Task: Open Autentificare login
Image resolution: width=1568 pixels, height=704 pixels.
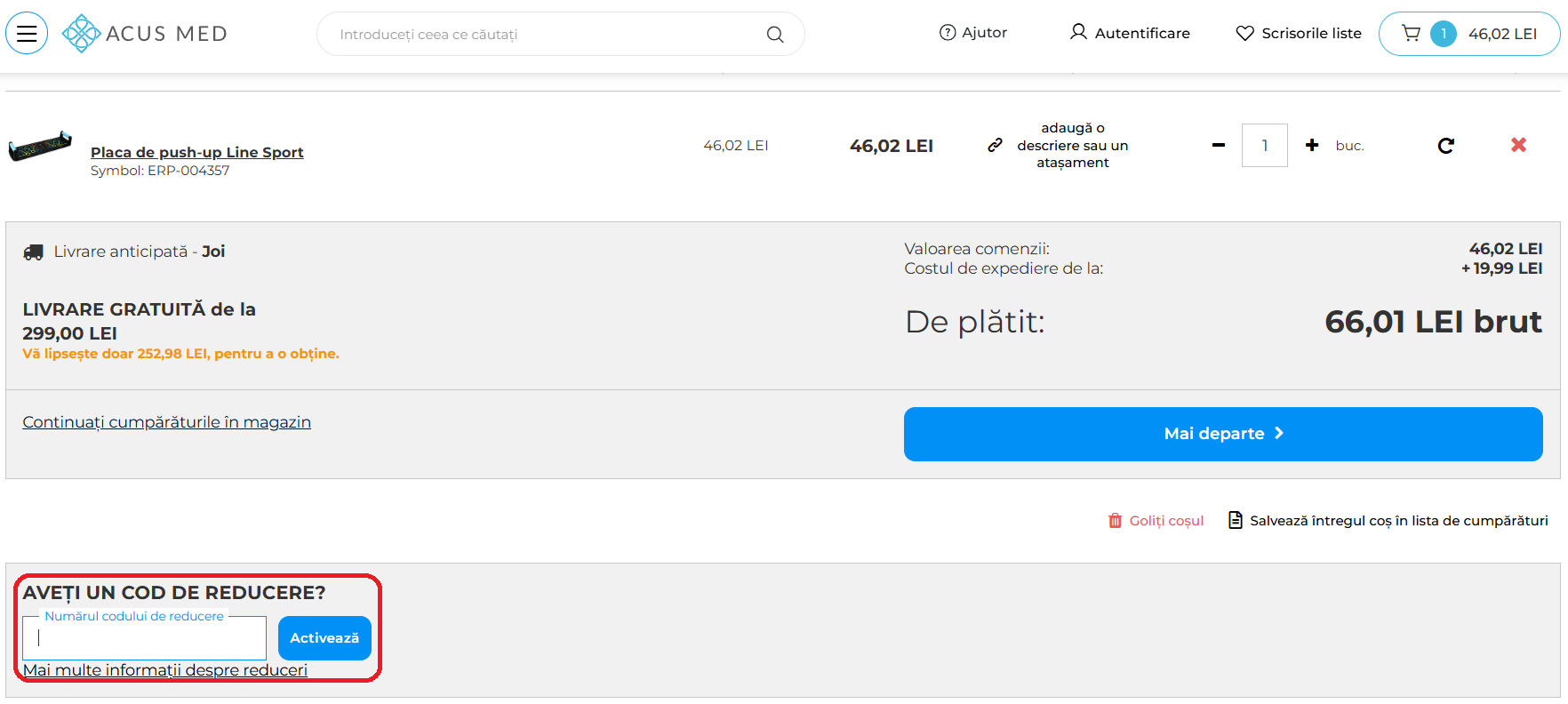Action: [1130, 33]
